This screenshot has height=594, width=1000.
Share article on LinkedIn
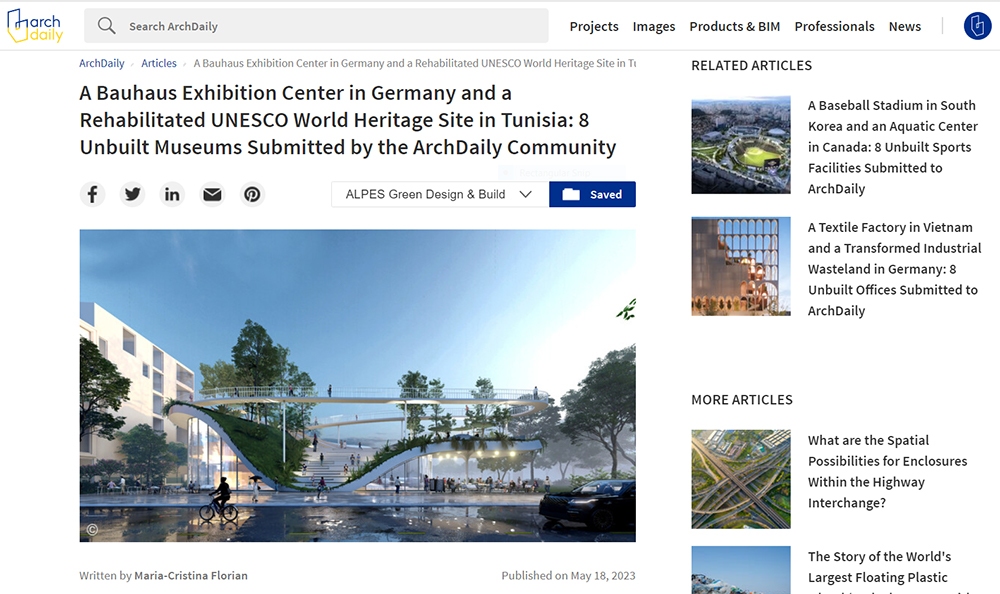[172, 194]
